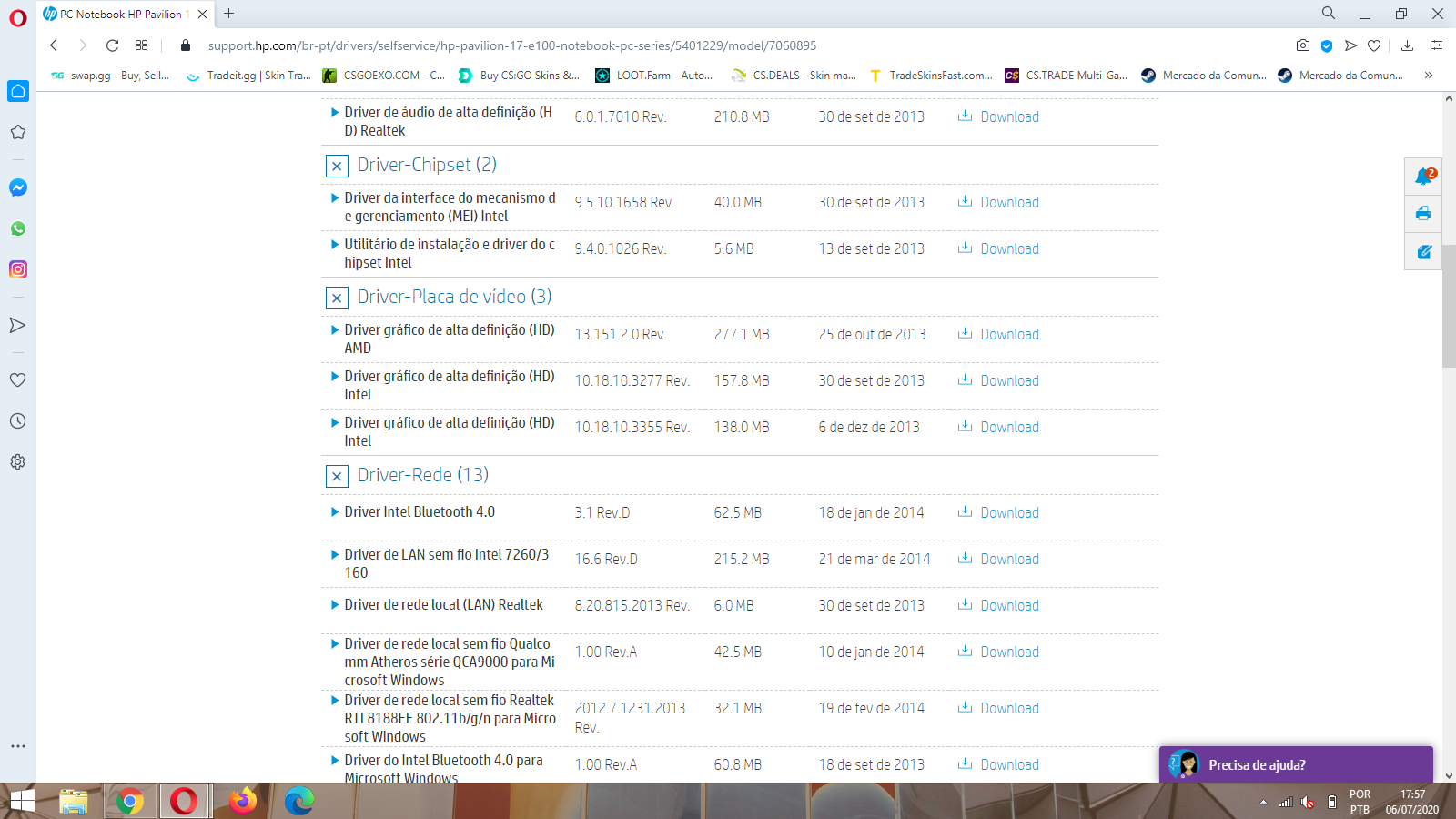1456x819 pixels.
Task: Expand Qualcomm Atheros wireless driver row
Action: [x=335, y=643]
